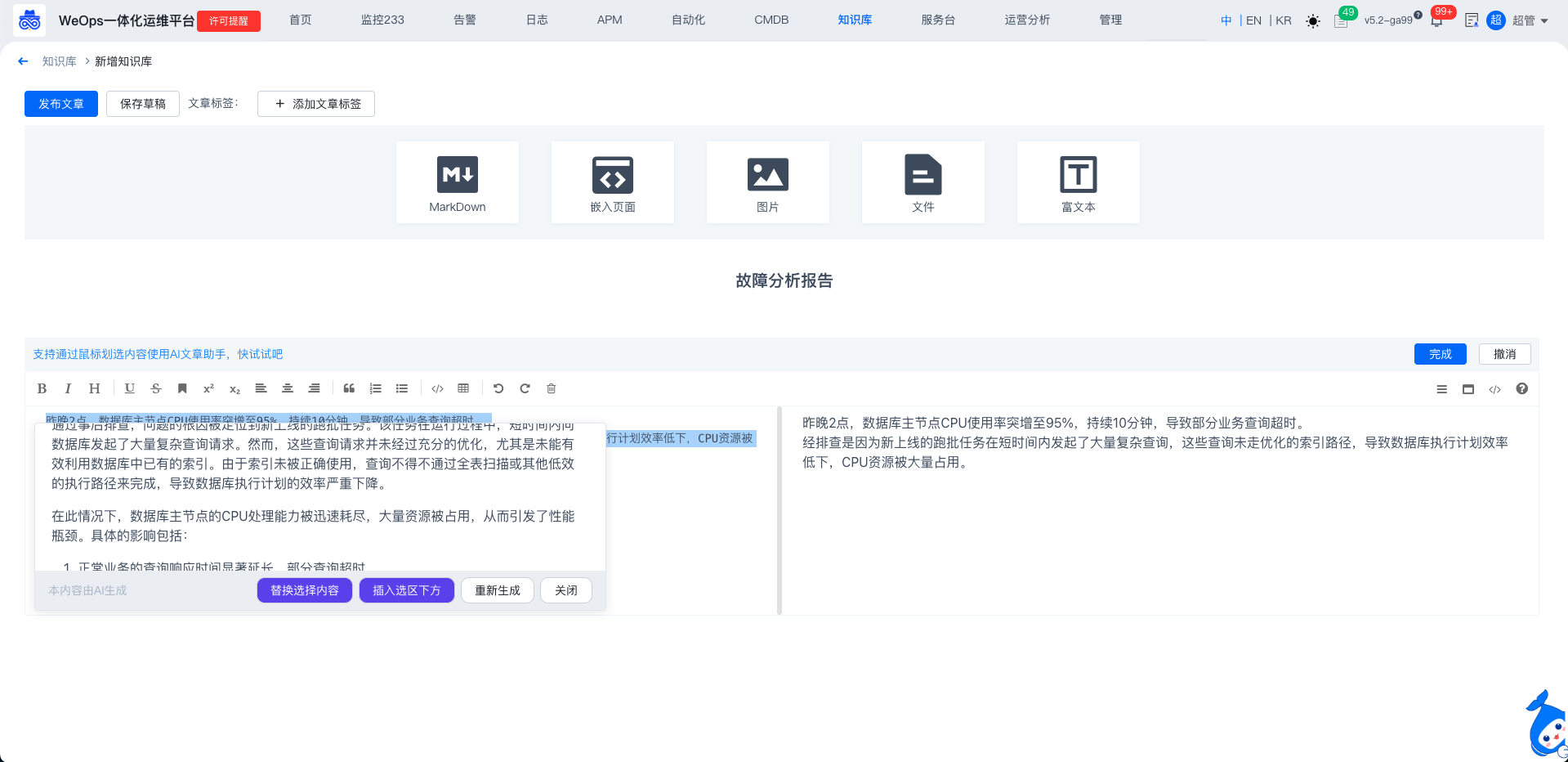This screenshot has width=1568, height=762.
Task: Insert a table via the toolbar icon
Action: tap(463, 388)
